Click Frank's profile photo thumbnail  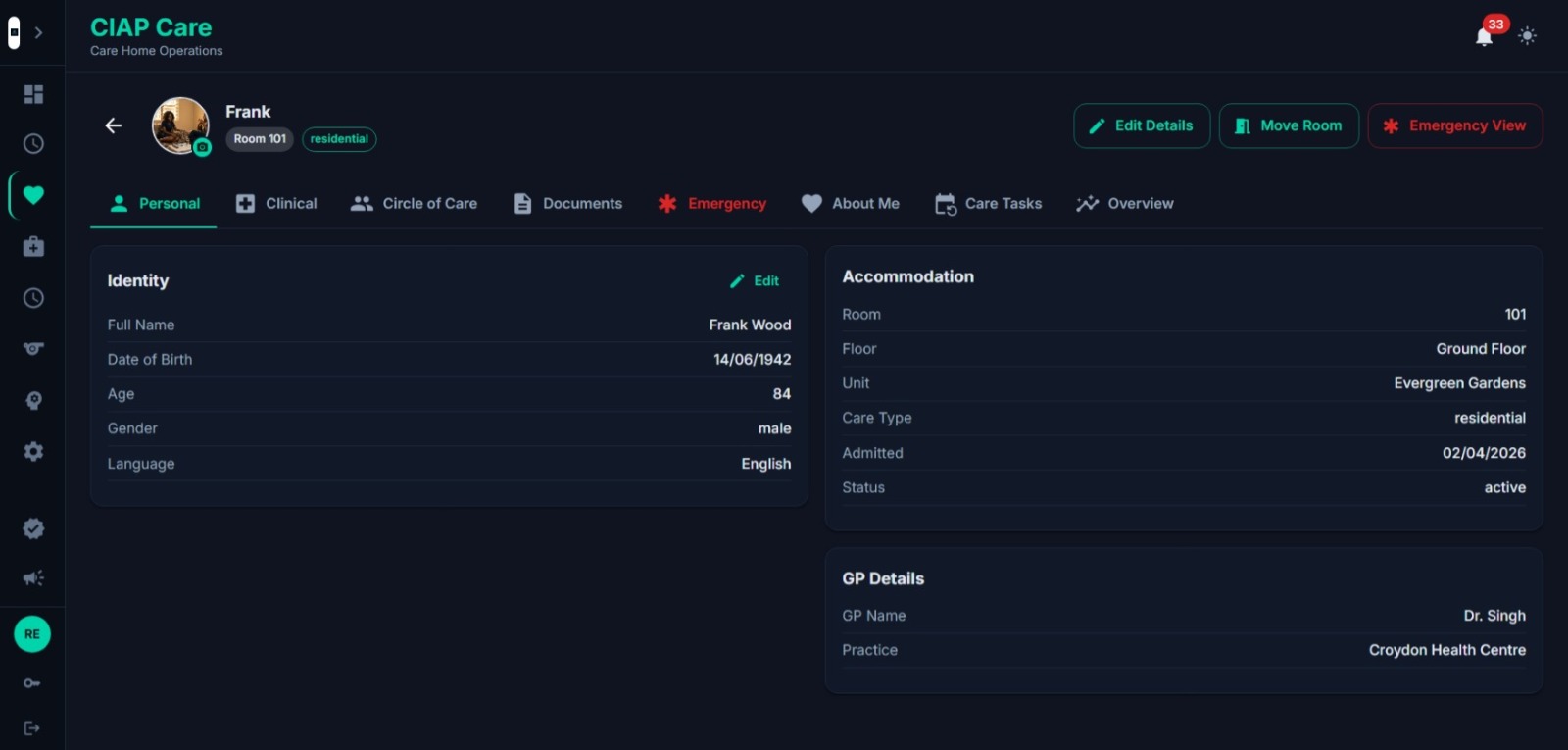180,125
